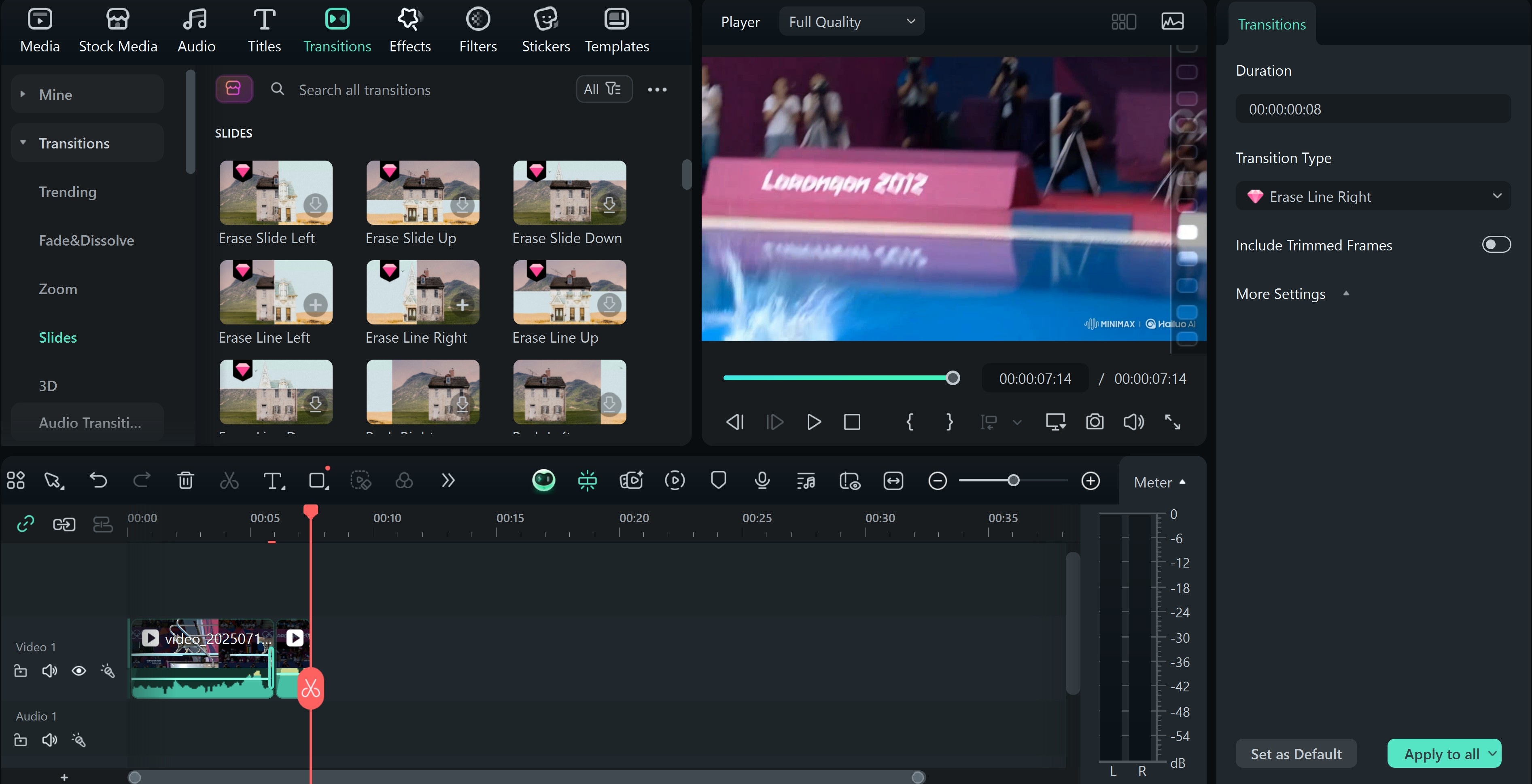
Task: Select the Fade&Dissolve category
Action: 86,241
